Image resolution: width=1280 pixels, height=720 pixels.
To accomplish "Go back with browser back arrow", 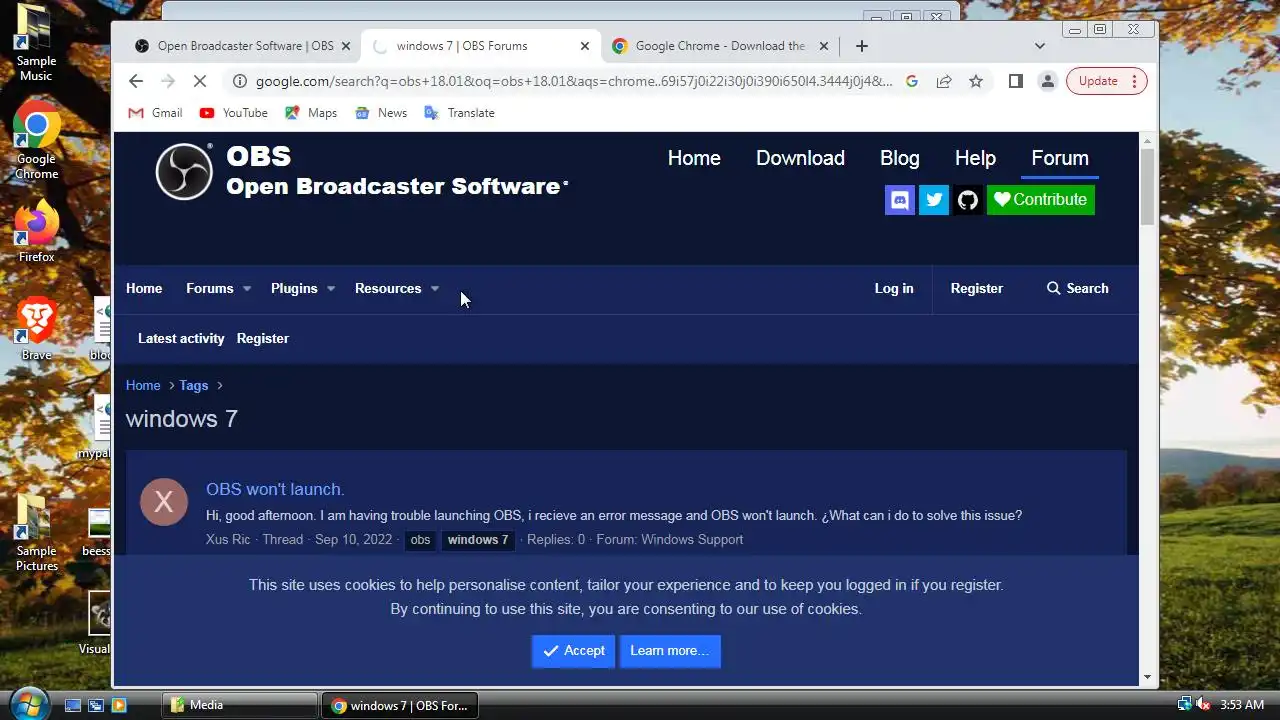I will (x=136, y=81).
